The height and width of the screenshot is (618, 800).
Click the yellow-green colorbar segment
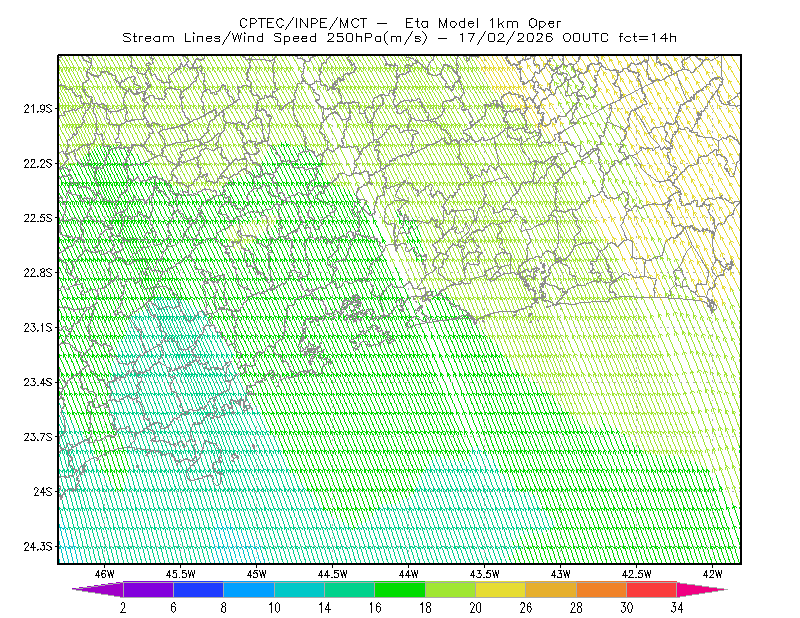click(x=451, y=589)
